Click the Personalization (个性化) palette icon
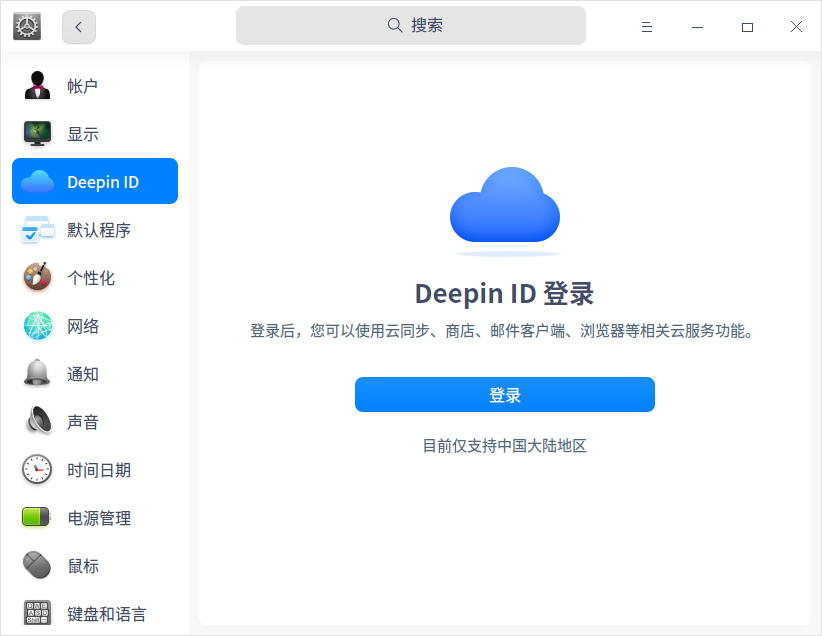Image resolution: width=822 pixels, height=636 pixels. tap(37, 277)
